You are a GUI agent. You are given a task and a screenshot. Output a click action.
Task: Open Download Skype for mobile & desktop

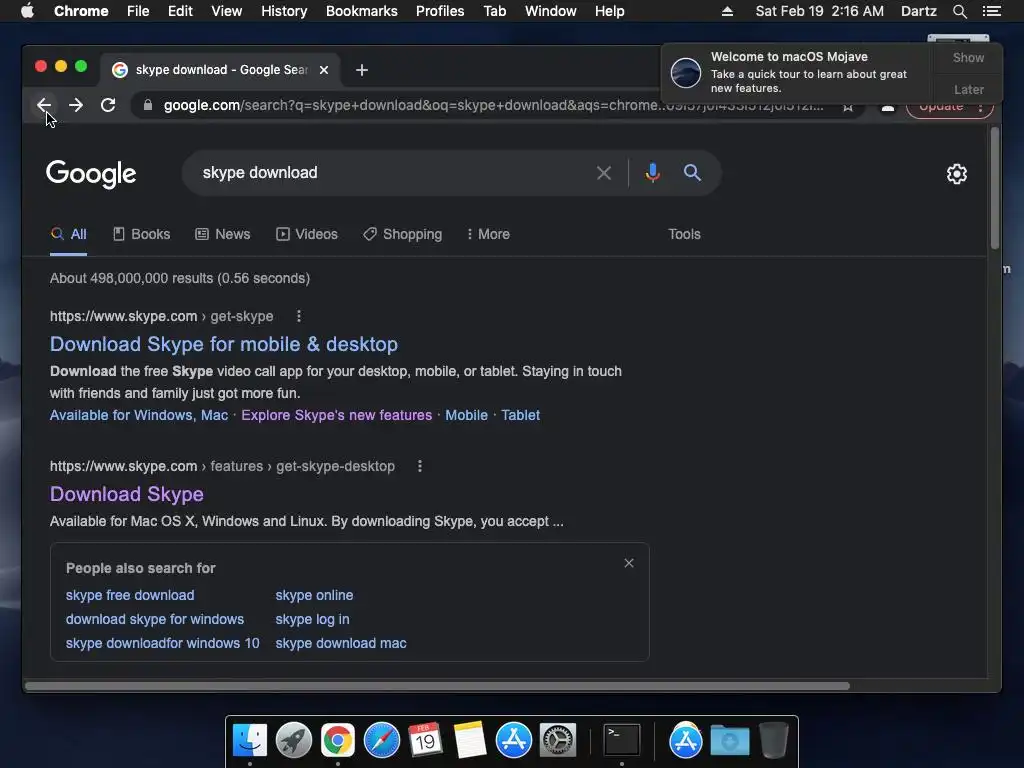tap(224, 344)
